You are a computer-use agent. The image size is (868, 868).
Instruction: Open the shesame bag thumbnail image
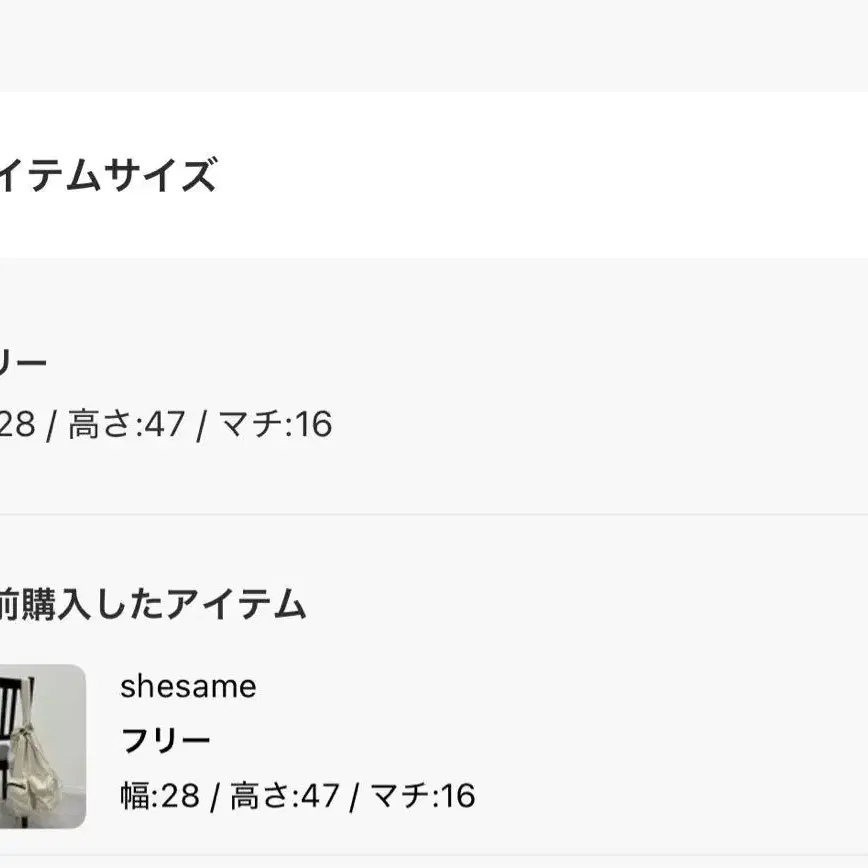43,746
